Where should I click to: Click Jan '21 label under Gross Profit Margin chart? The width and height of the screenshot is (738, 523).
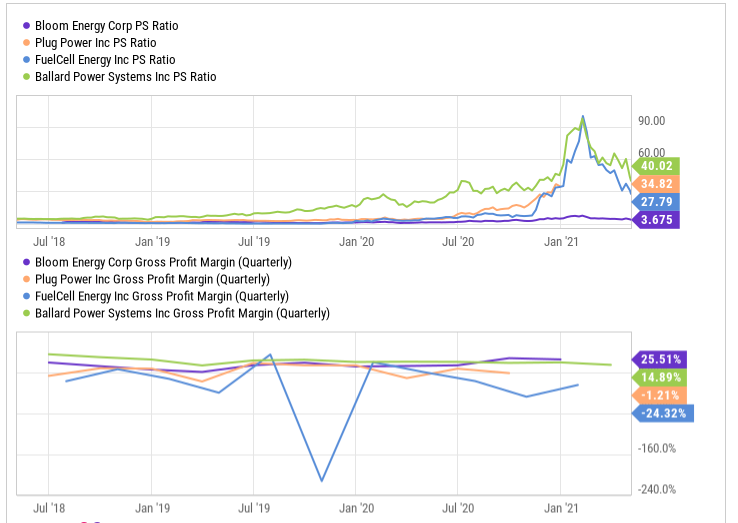tap(561, 508)
